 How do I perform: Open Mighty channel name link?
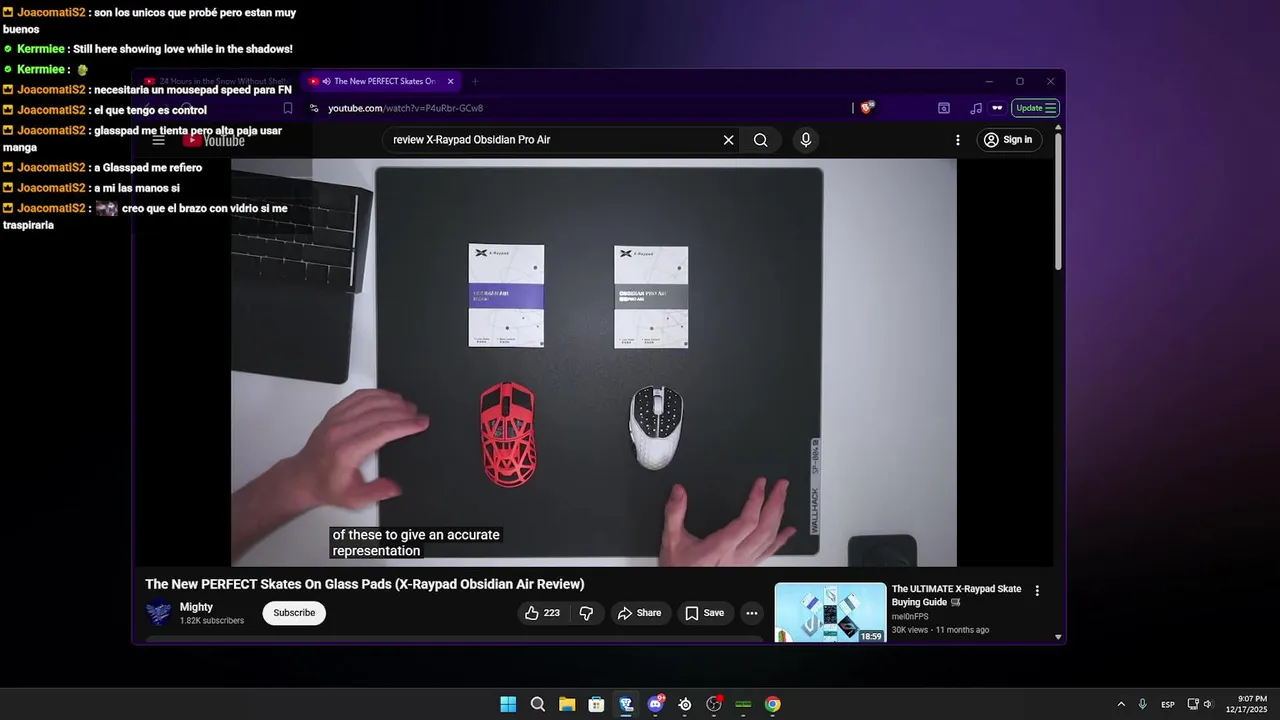[196, 607]
